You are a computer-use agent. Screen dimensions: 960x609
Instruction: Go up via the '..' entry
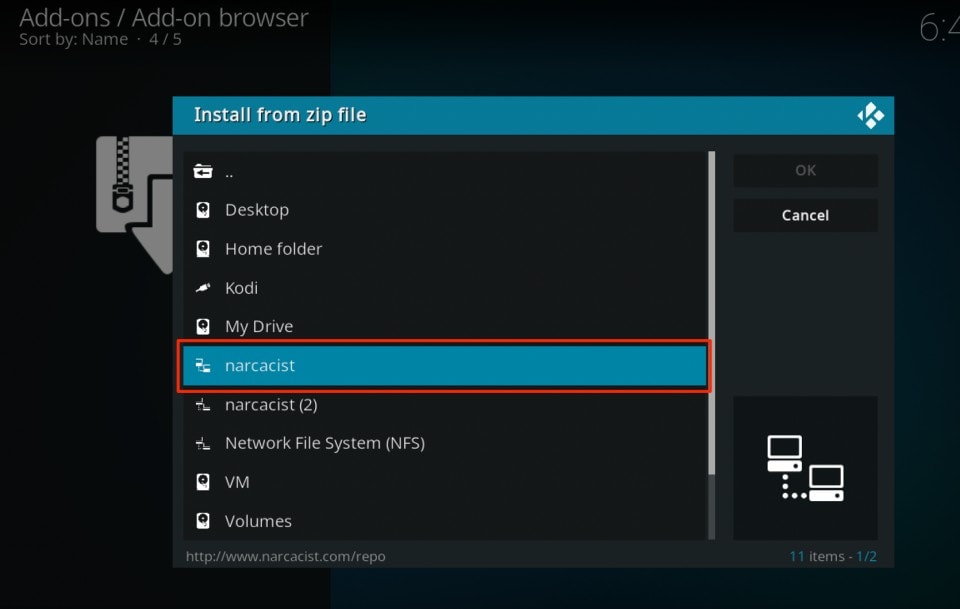pos(445,171)
